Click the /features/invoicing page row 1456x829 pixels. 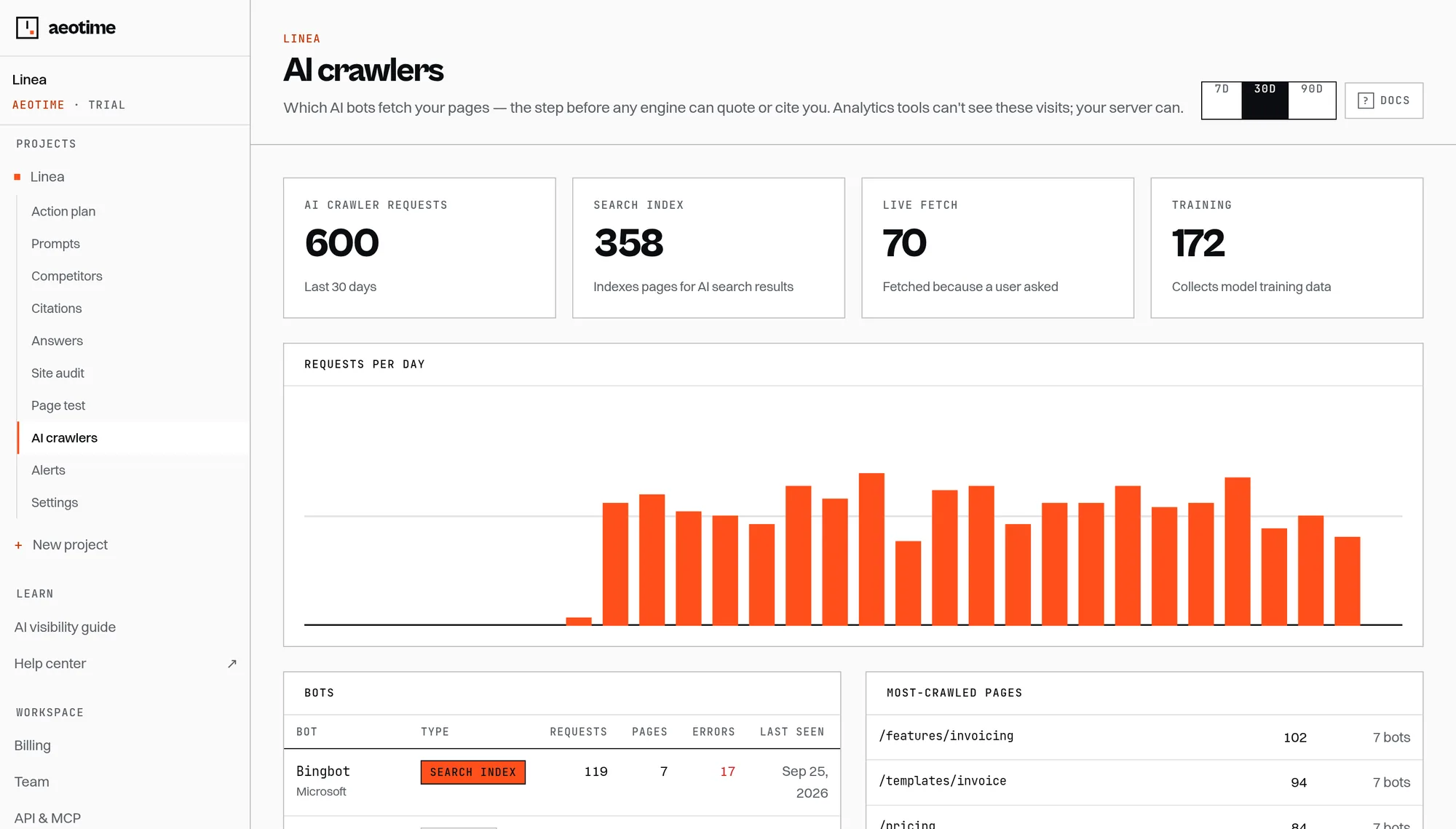point(1144,737)
